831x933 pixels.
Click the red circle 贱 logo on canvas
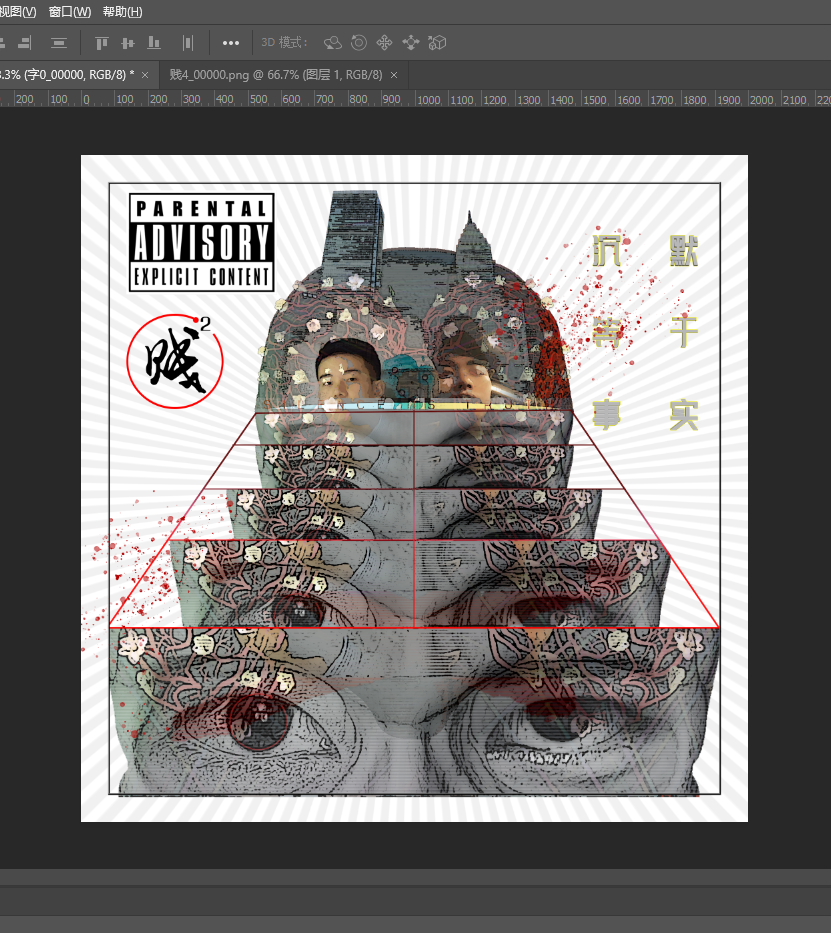tap(175, 361)
